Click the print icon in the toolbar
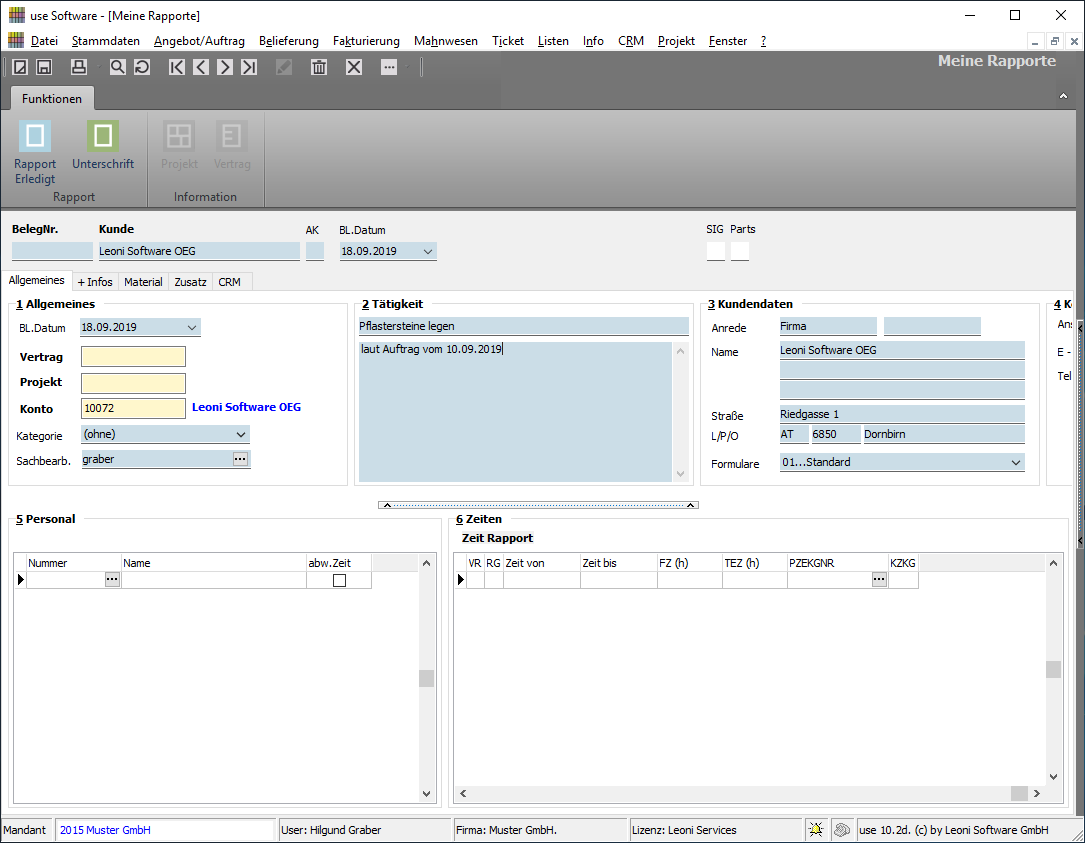 click(x=79, y=67)
